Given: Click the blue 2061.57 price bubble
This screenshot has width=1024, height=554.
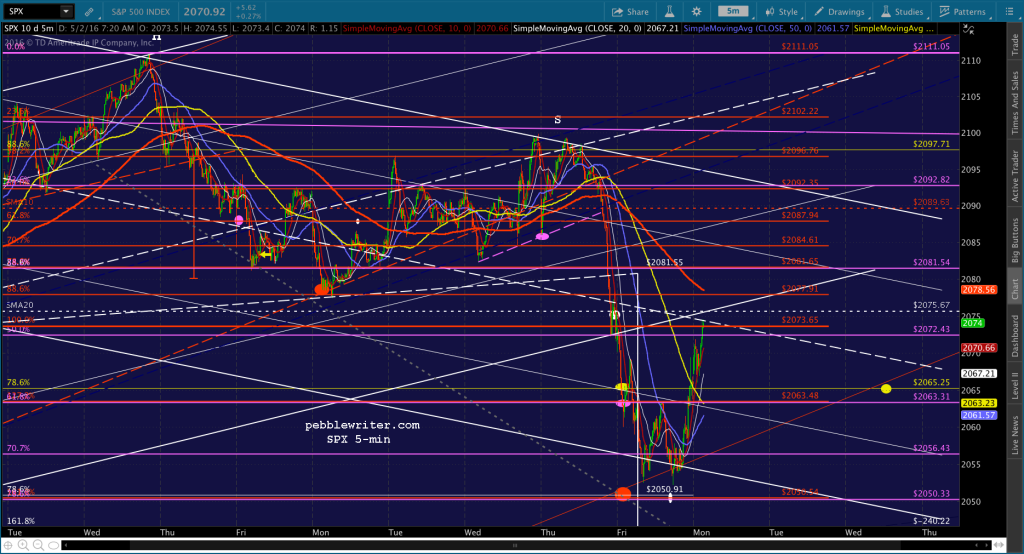Looking at the screenshot, I should tap(979, 415).
